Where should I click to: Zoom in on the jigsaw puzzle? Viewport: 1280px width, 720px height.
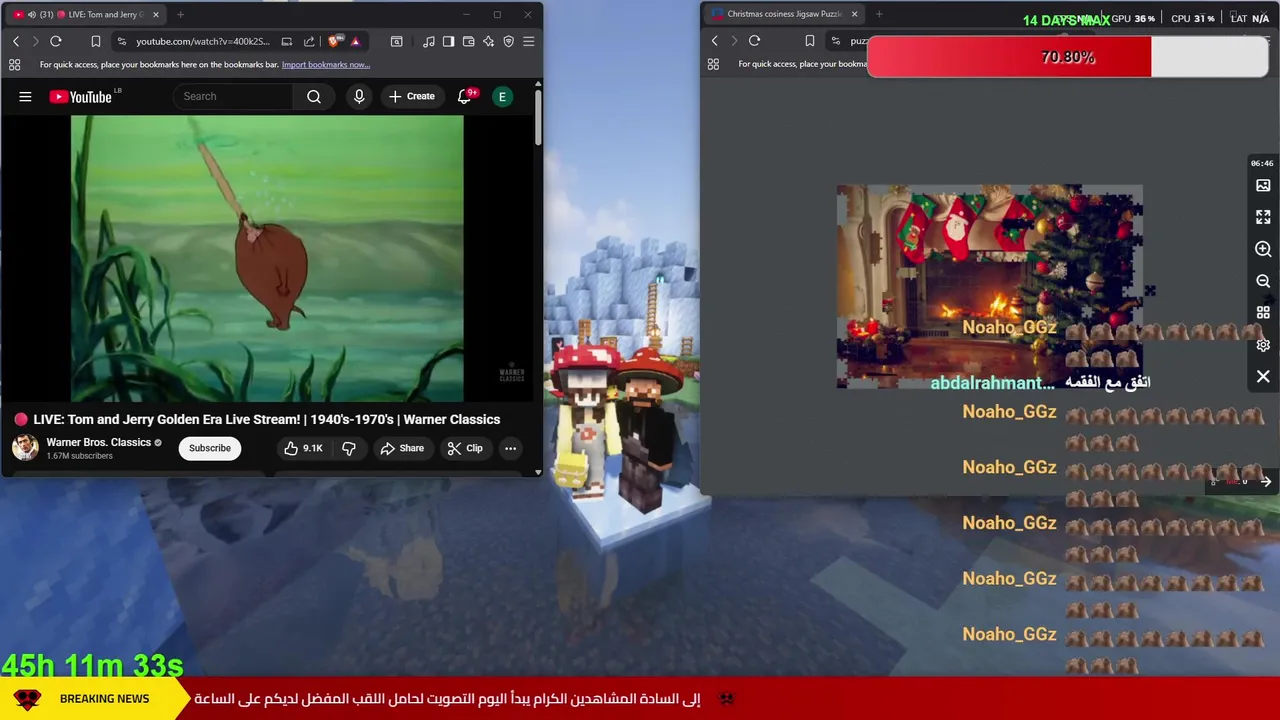[x=1263, y=249]
